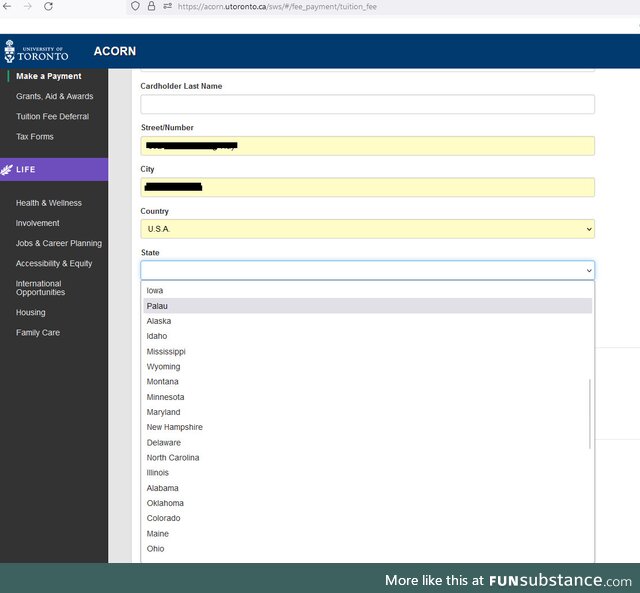The width and height of the screenshot is (640, 593).
Task: Open Grants, Aid & Awards
Action: pyautogui.click(x=55, y=96)
